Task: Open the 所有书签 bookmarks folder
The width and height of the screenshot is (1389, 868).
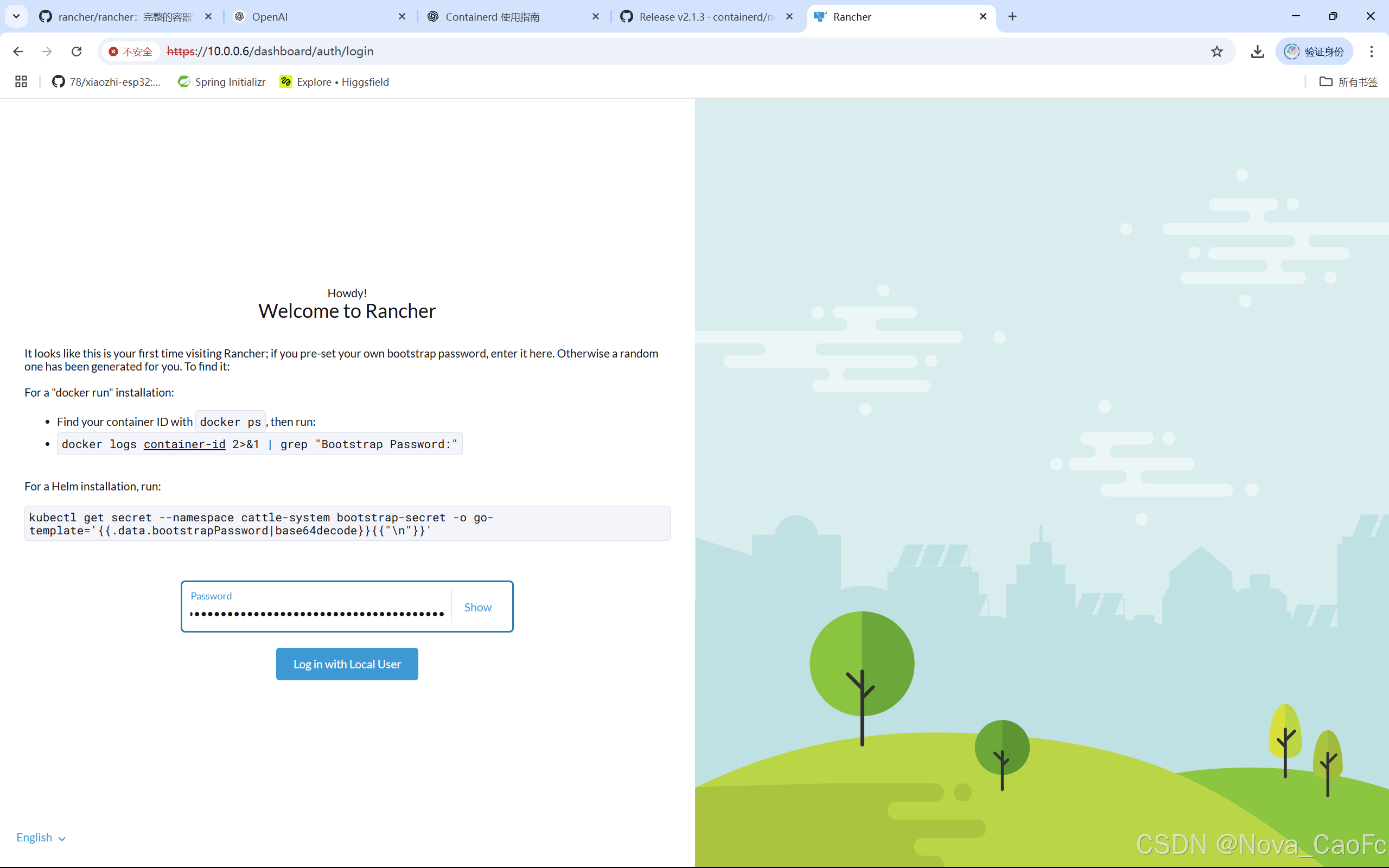Action: point(1348,82)
